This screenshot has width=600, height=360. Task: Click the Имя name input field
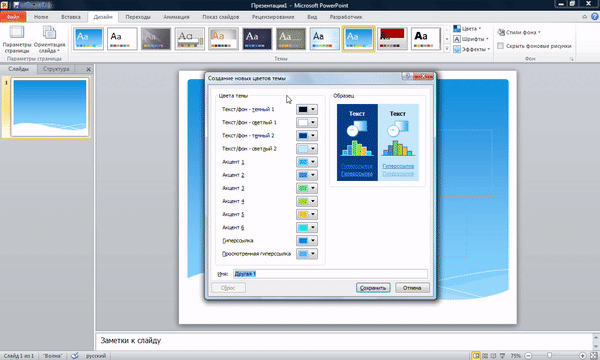coord(330,274)
